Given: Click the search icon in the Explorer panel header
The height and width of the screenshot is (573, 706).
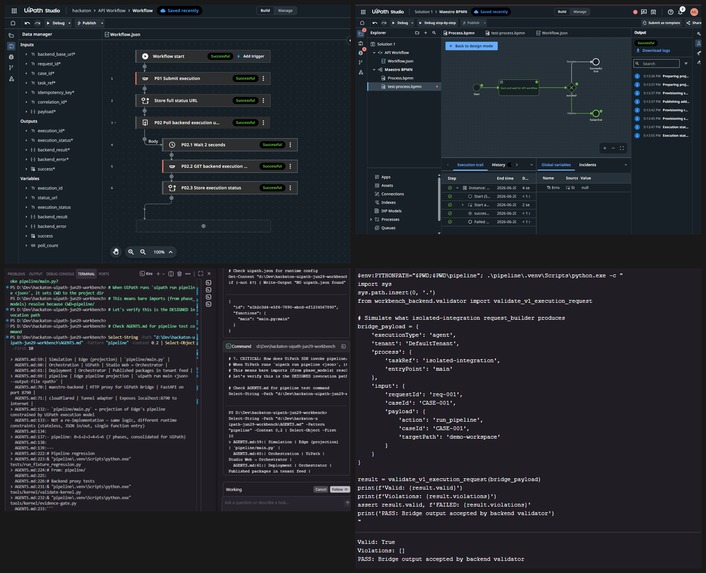Looking at the screenshot, I should [x=434, y=33].
